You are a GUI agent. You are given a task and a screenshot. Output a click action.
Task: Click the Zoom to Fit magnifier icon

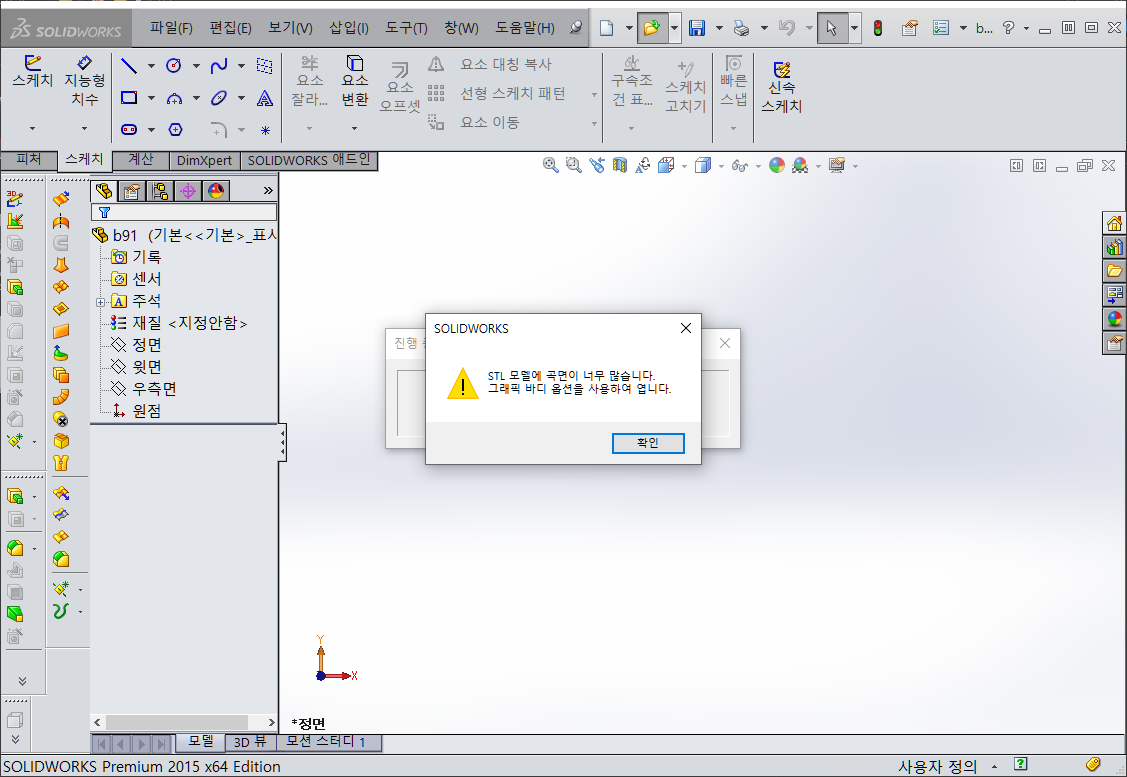[551, 165]
